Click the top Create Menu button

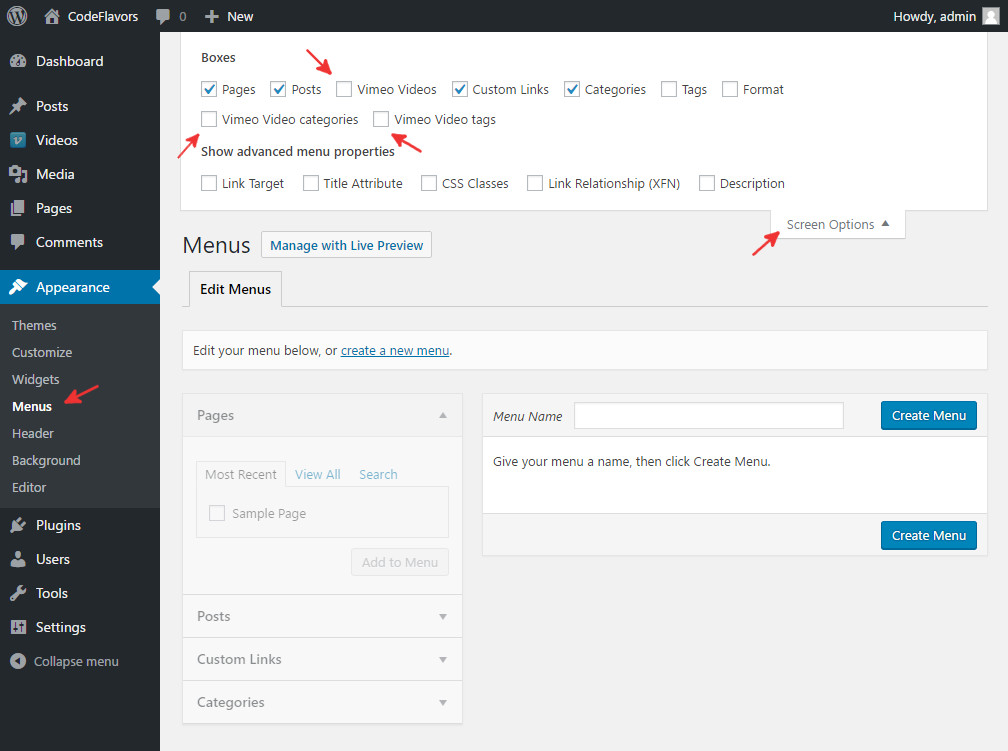(x=928, y=415)
